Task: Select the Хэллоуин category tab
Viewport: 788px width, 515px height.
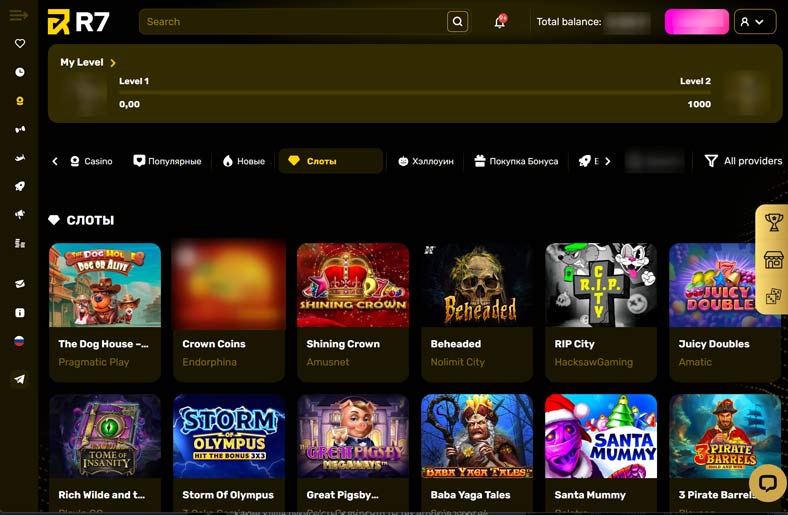Action: [x=425, y=161]
